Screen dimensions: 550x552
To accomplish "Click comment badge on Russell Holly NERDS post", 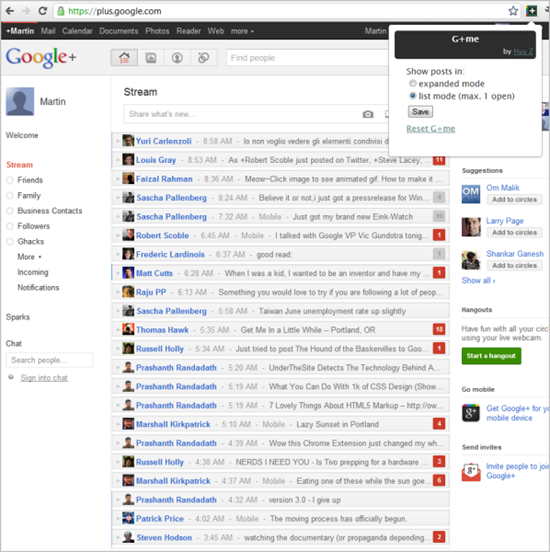I will click(439, 462).
